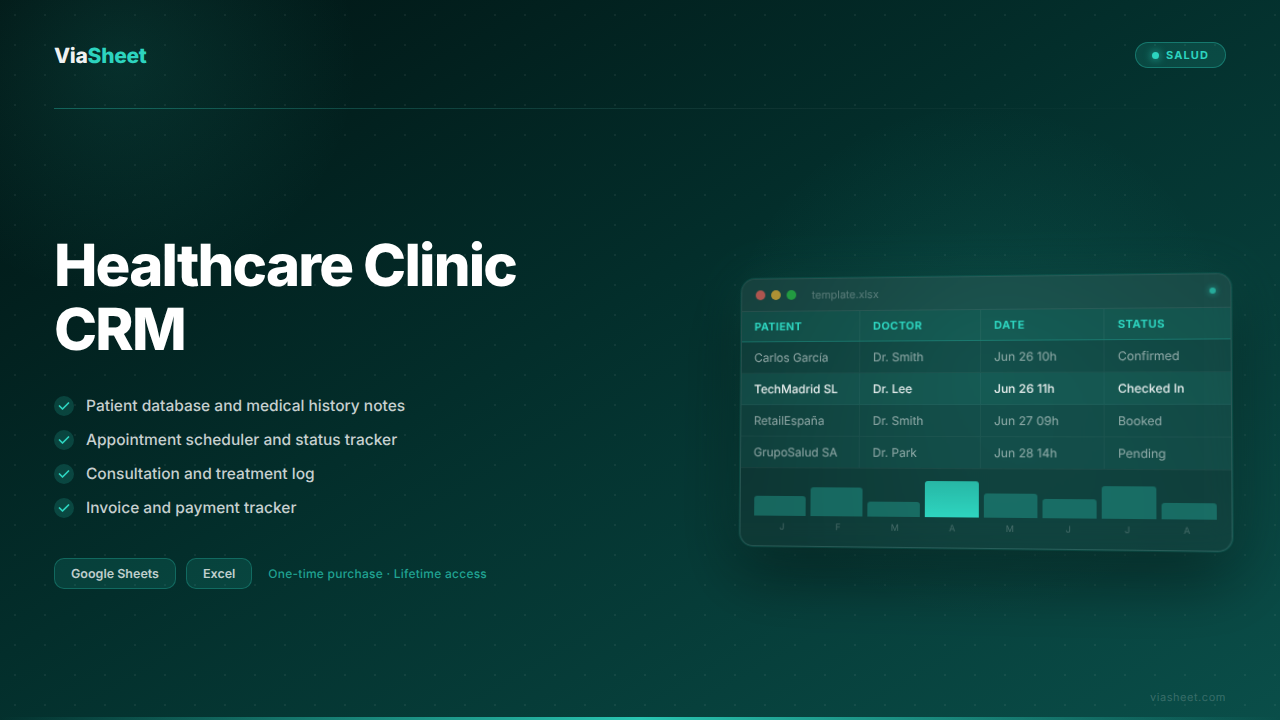This screenshot has width=1280, height=720.
Task: Click the yellow window dot in template.xlsx
Action: point(776,295)
